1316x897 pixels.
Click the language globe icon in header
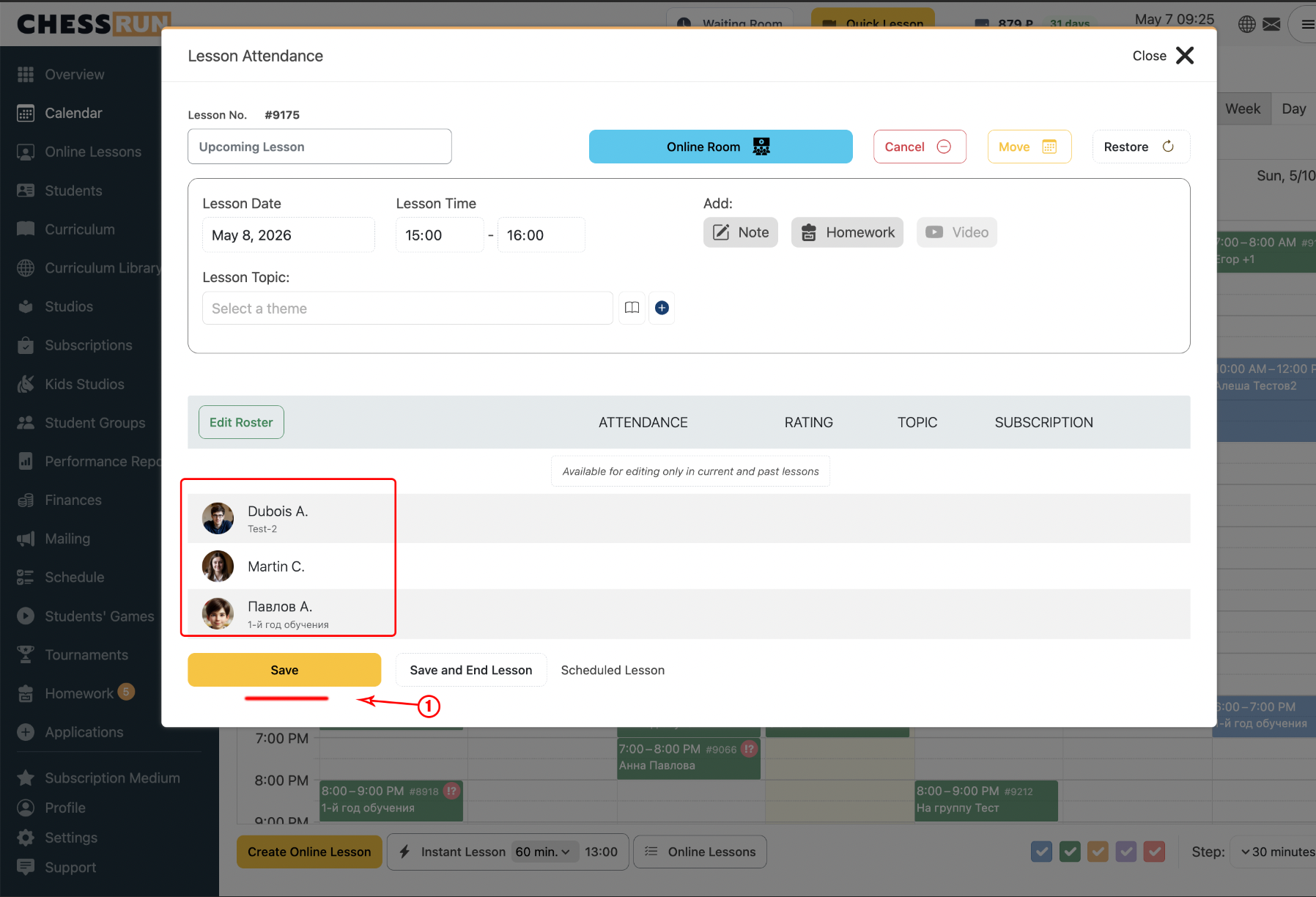point(1247,24)
